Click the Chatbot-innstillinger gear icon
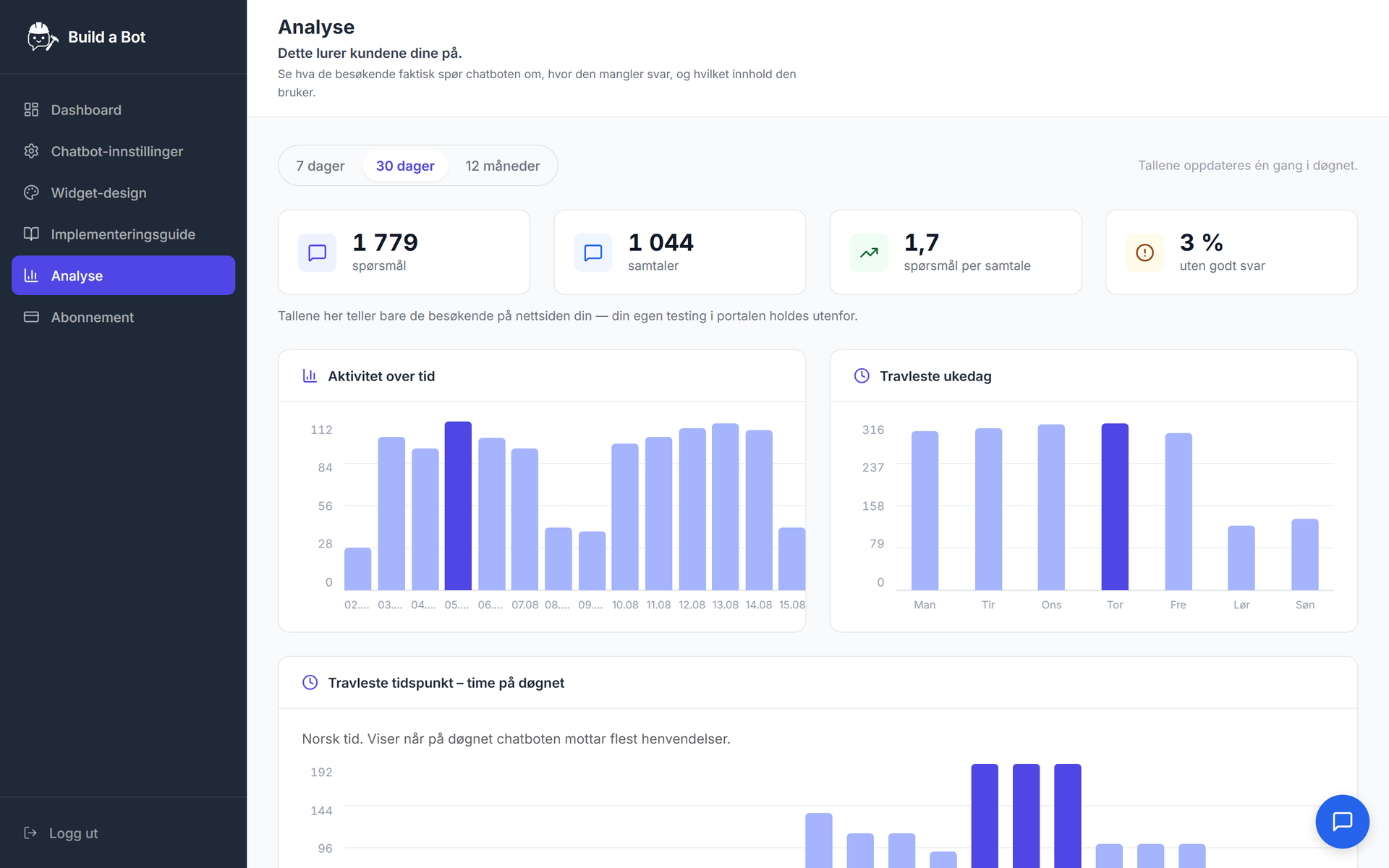Screen dimensions: 1389x868 tap(31, 151)
